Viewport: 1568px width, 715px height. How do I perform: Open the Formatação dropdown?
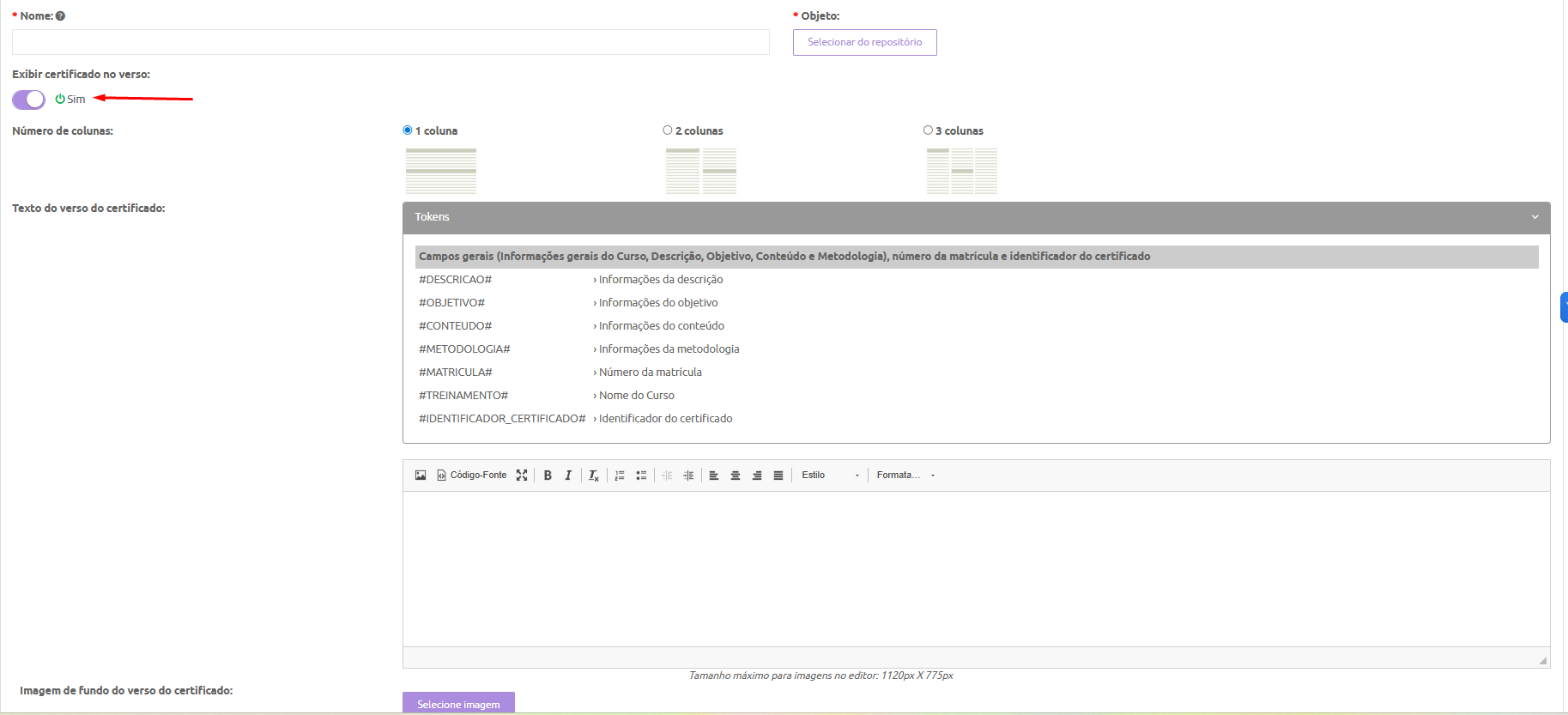(905, 476)
